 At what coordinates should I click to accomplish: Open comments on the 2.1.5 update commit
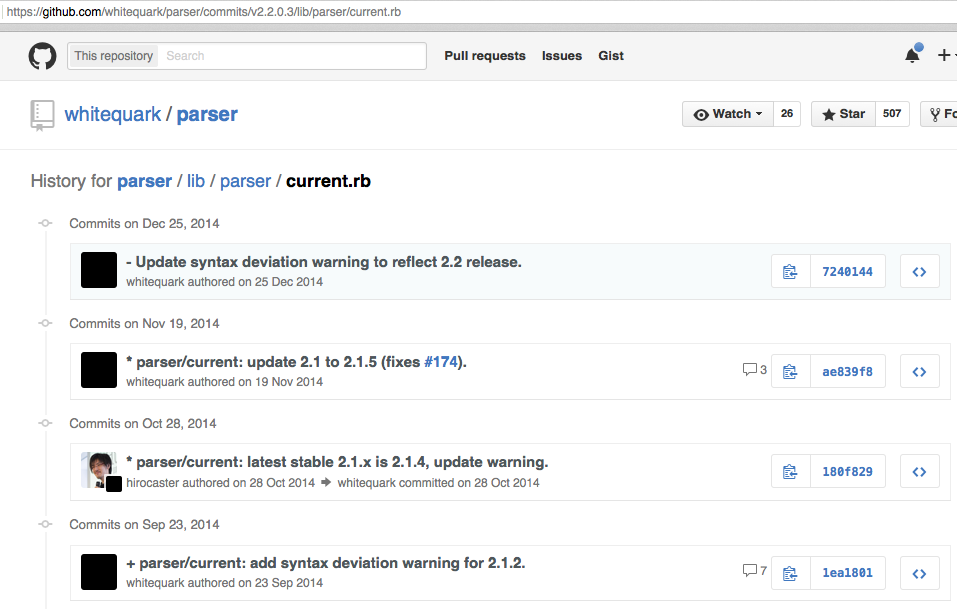pyautogui.click(x=754, y=370)
